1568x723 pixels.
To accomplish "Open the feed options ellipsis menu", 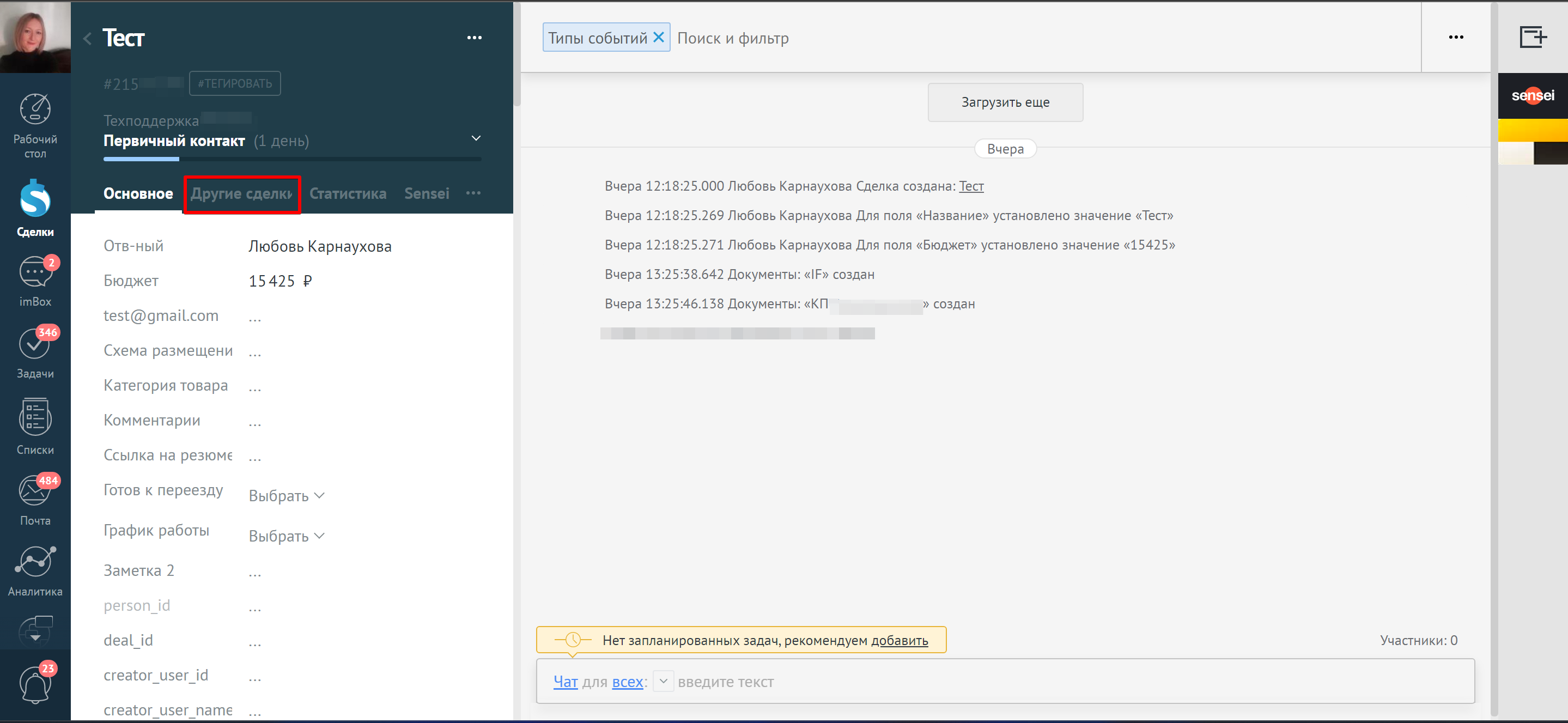I will click(1456, 37).
